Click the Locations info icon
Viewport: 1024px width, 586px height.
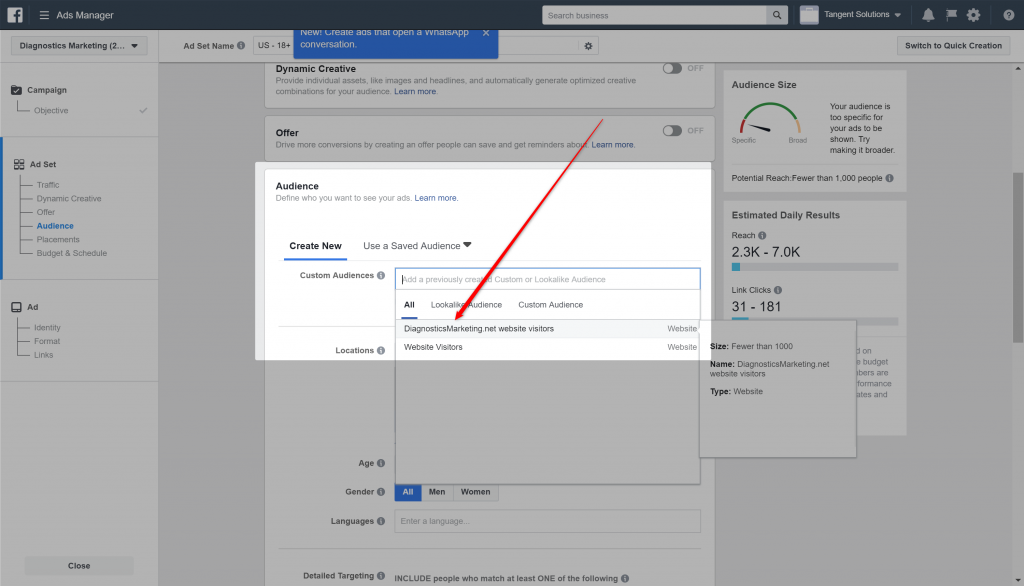(381, 351)
